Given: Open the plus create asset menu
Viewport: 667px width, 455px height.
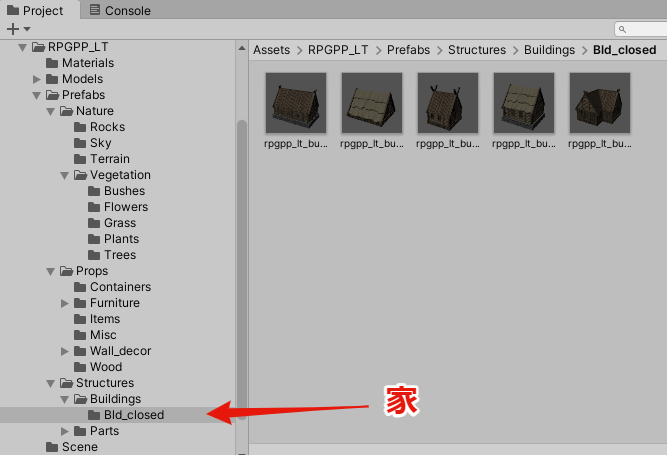Looking at the screenshot, I should pyautogui.click(x=18, y=29).
